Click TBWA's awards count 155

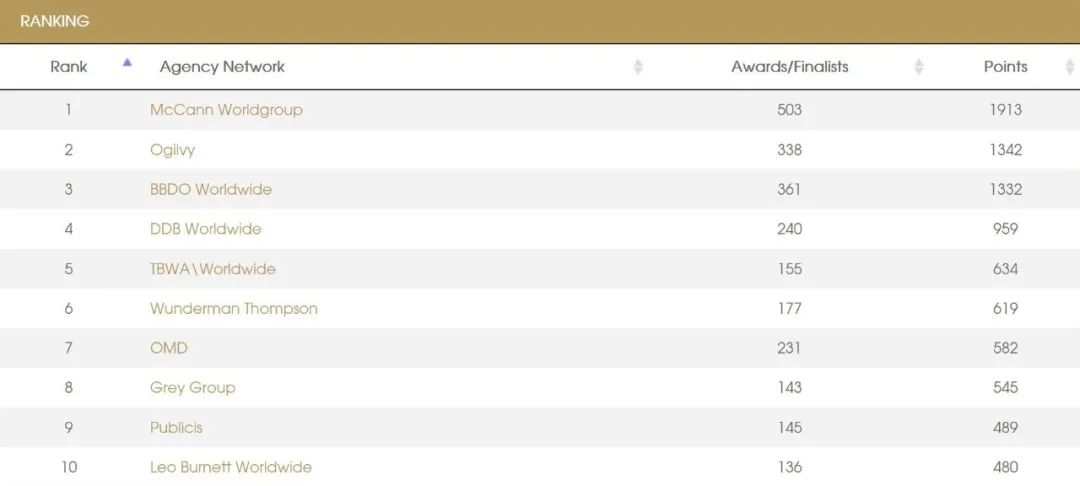pyautogui.click(x=789, y=268)
